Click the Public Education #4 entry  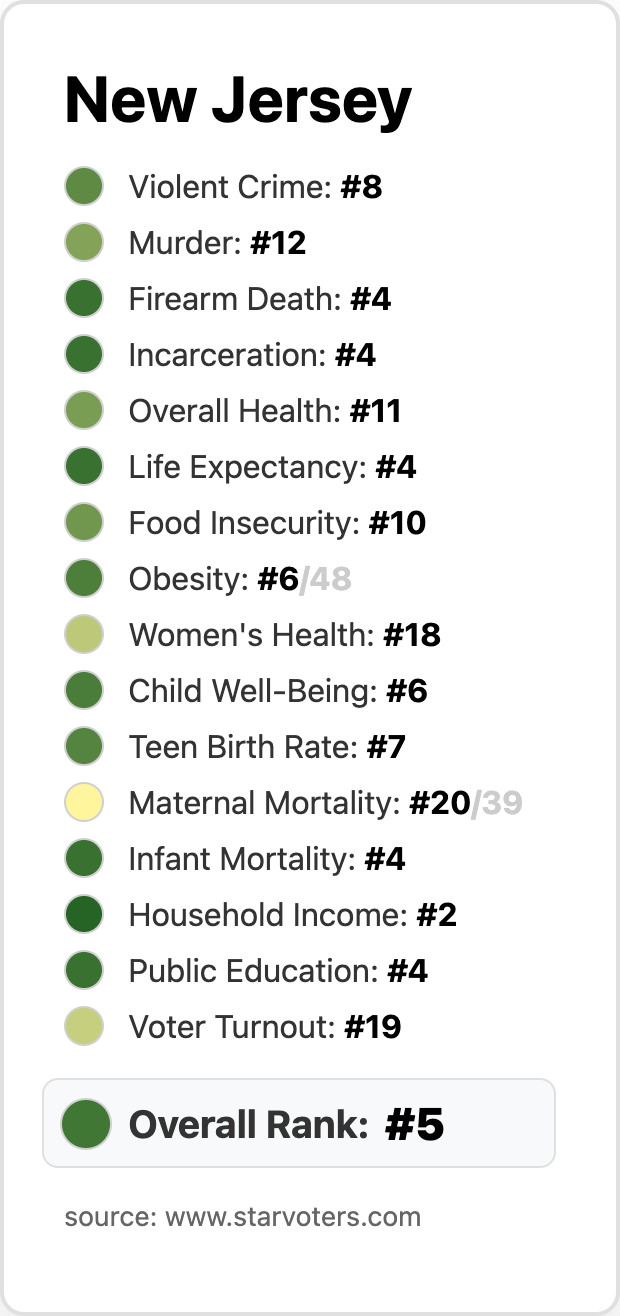coord(278,971)
